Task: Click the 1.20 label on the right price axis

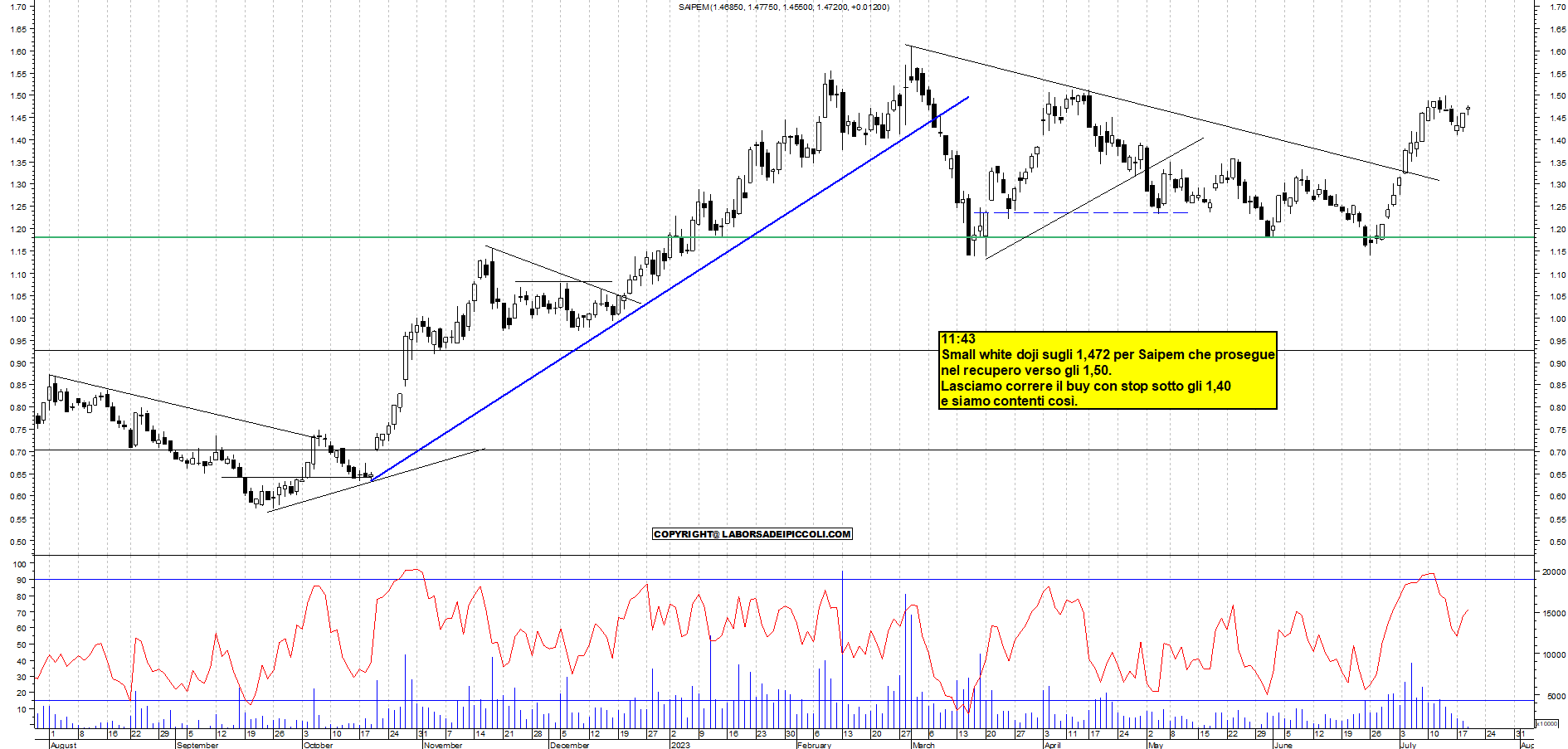Action: pyautogui.click(x=1557, y=230)
